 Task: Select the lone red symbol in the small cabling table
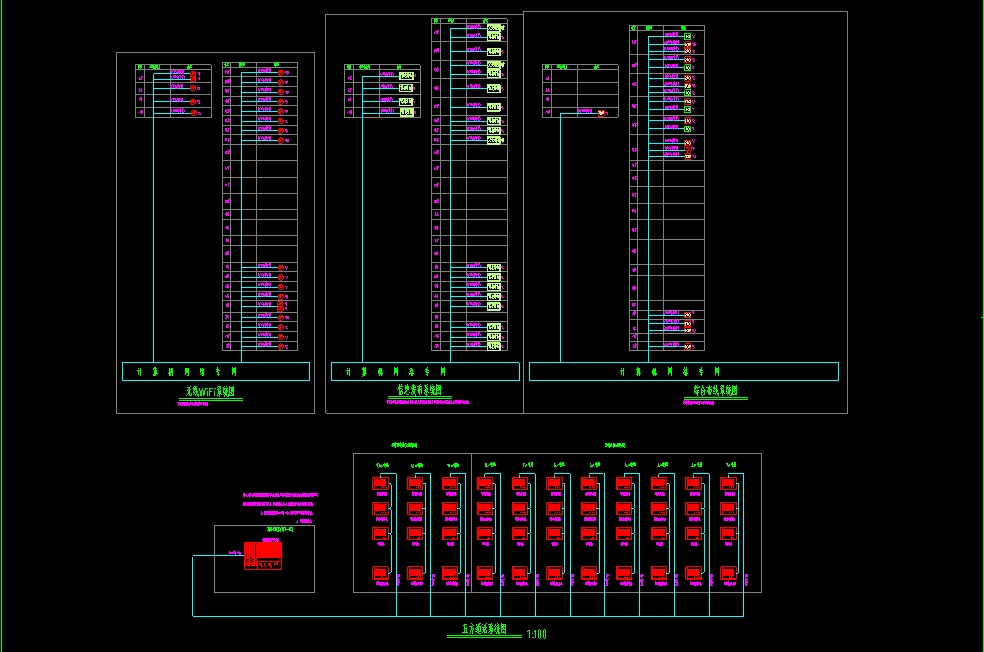tap(602, 113)
